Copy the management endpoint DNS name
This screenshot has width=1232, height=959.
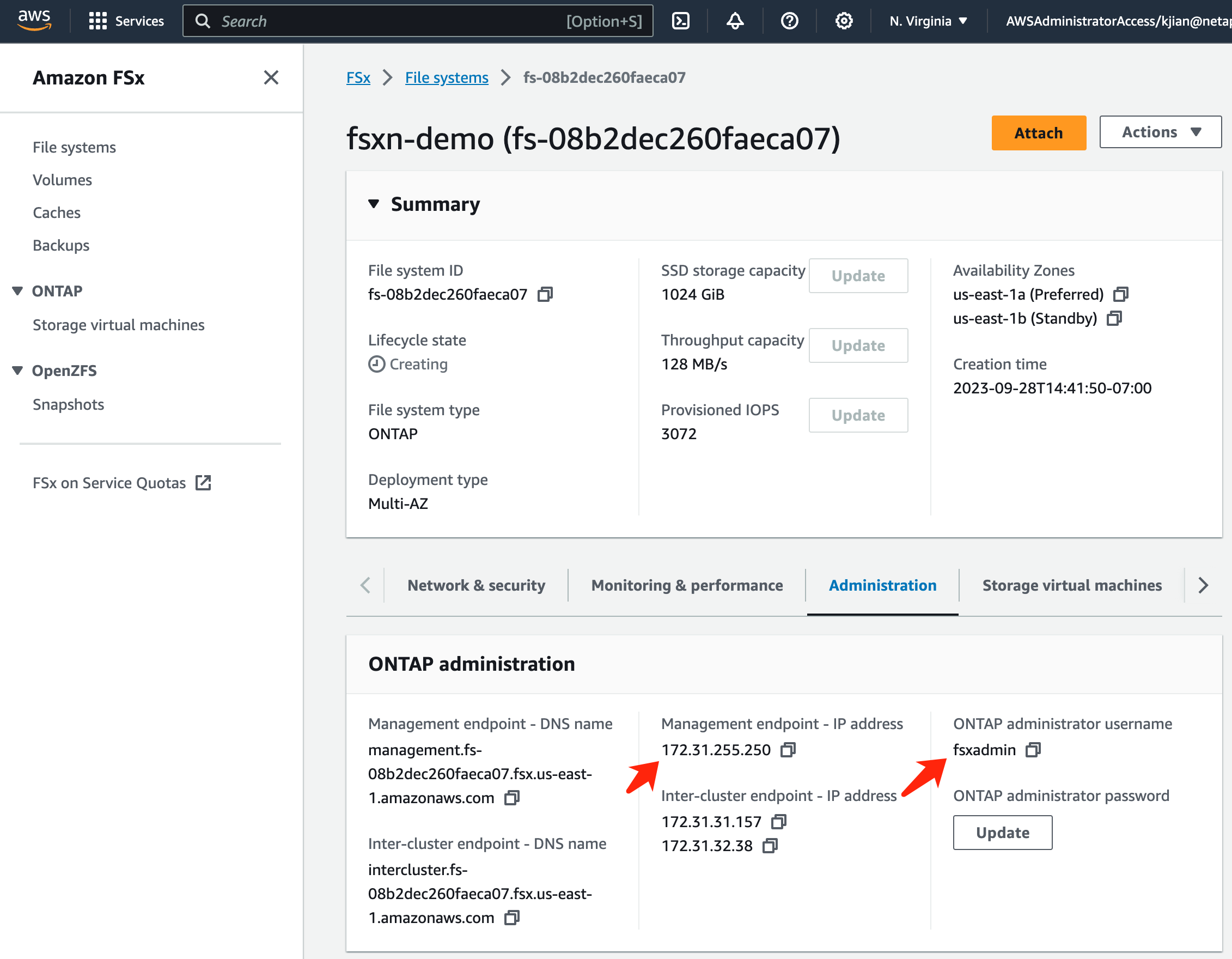[511, 798]
